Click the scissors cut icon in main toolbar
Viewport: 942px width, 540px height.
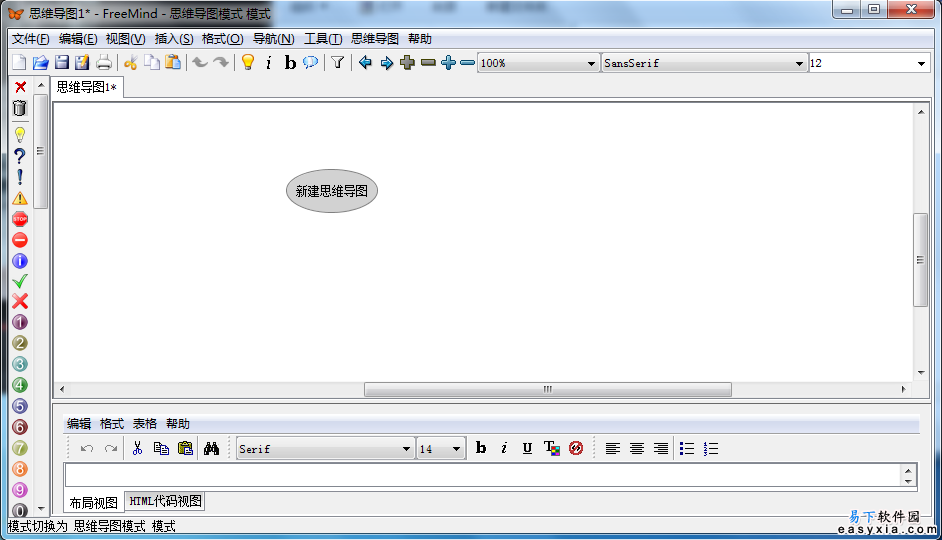tap(130, 63)
